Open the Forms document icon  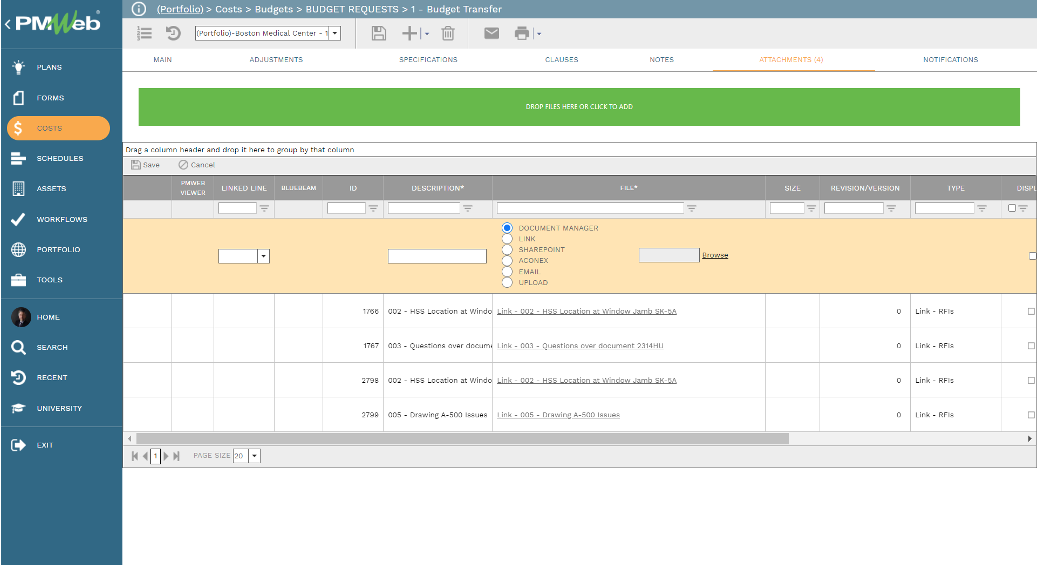tap(19, 97)
